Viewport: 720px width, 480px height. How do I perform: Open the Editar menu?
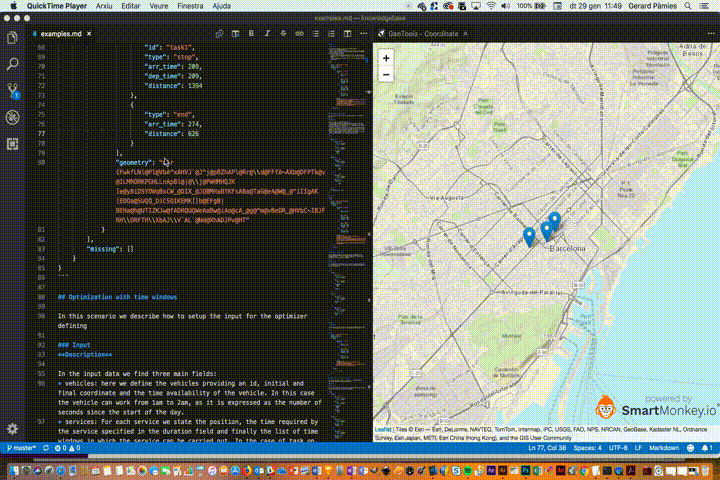point(131,6)
